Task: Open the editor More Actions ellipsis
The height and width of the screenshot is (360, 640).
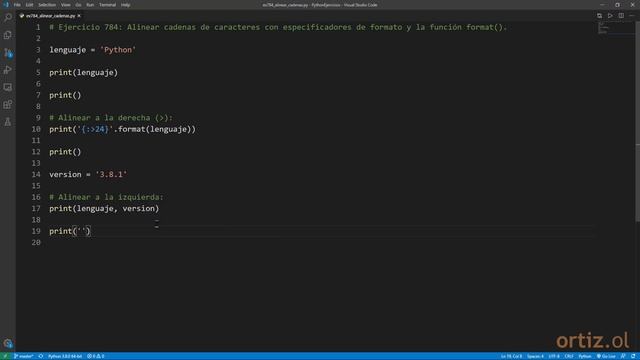Action: 631,16
